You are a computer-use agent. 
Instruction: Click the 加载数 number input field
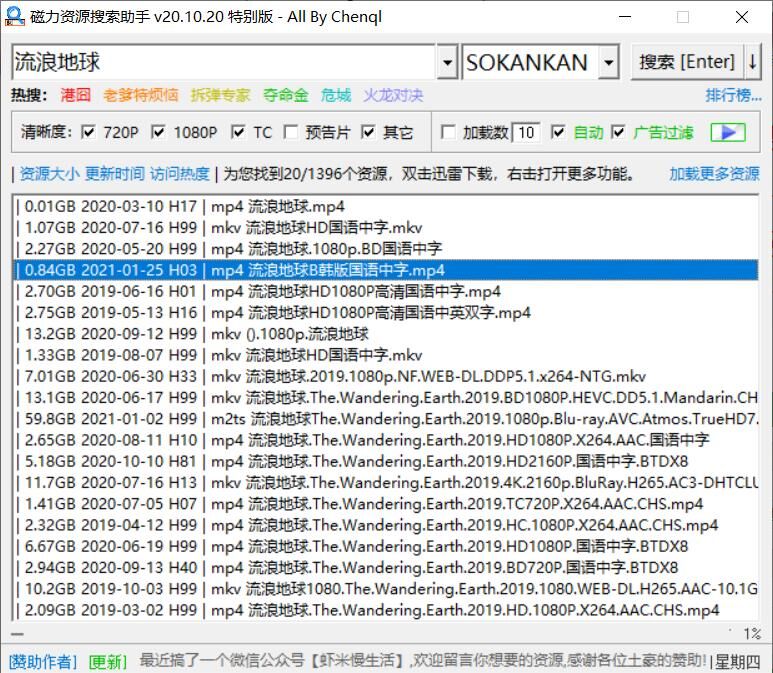click(527, 132)
